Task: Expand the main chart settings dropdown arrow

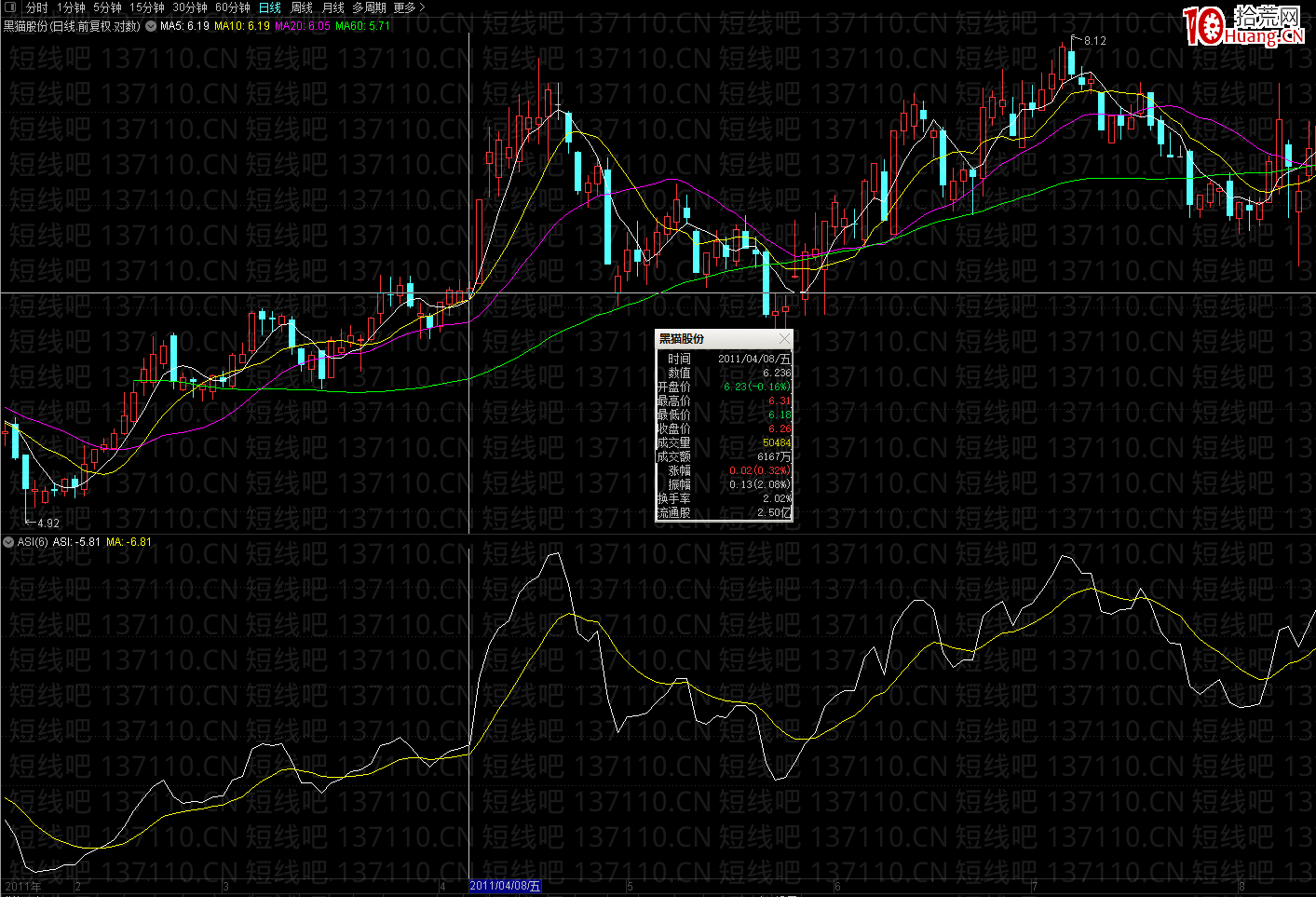Action: point(151,26)
